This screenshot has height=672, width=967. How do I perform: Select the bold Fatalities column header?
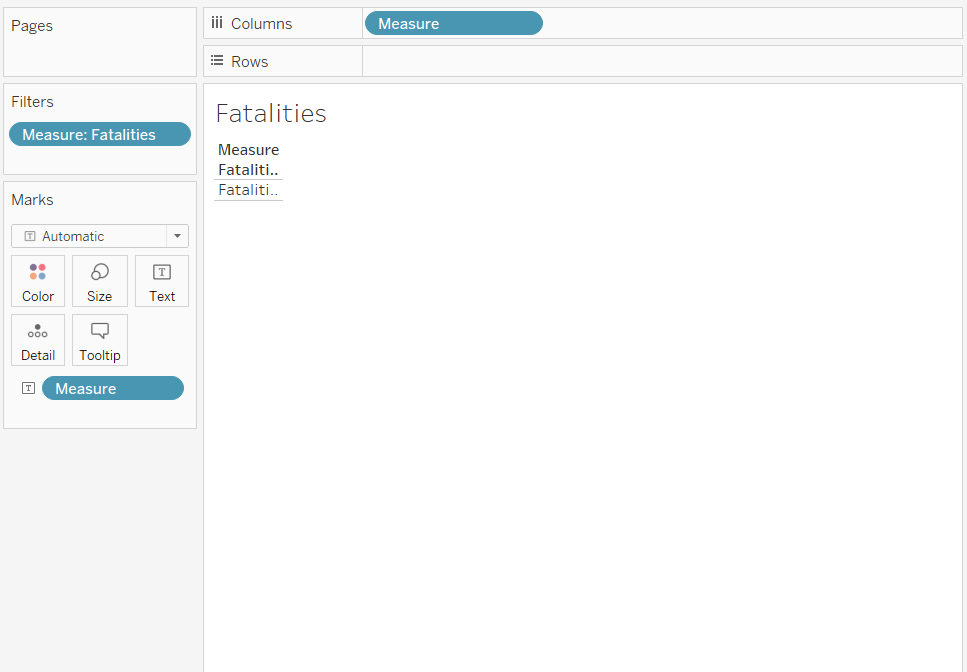[x=248, y=170]
